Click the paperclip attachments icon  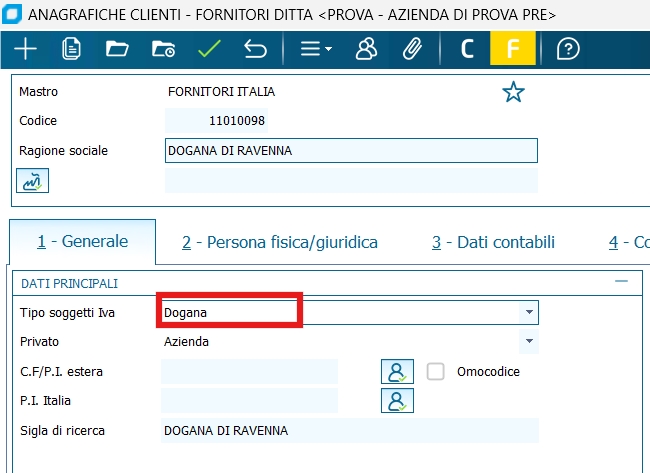(x=411, y=49)
